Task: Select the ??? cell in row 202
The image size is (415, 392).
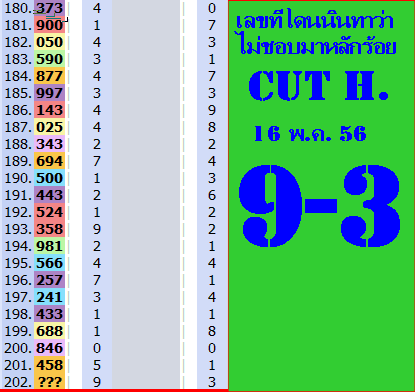Action: (49, 382)
